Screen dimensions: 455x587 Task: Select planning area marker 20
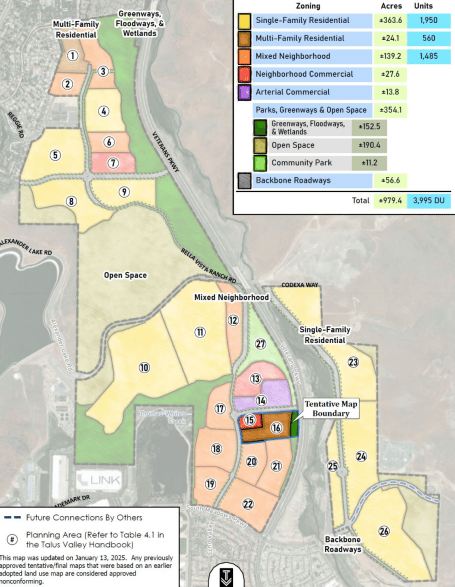coord(251,462)
